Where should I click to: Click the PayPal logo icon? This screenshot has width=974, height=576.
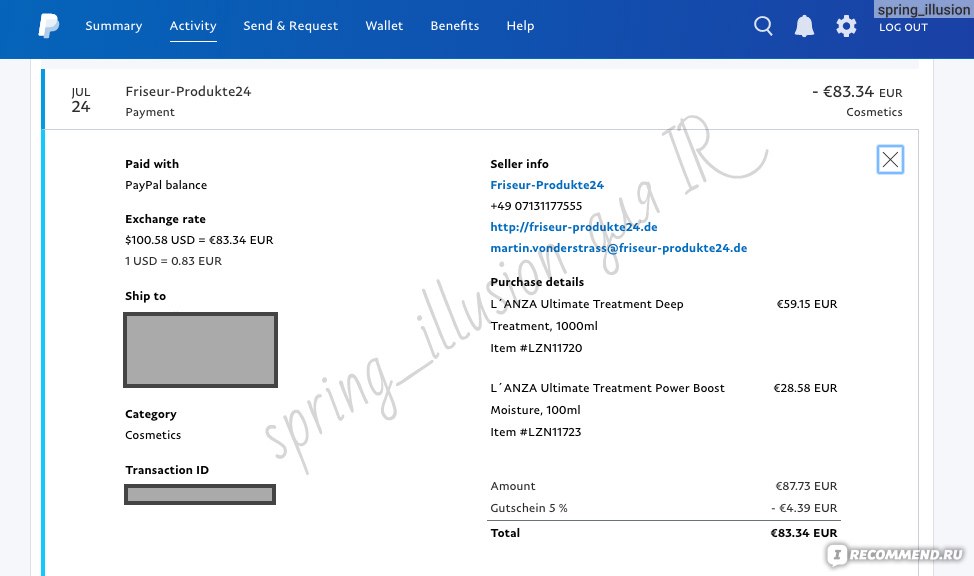48,26
